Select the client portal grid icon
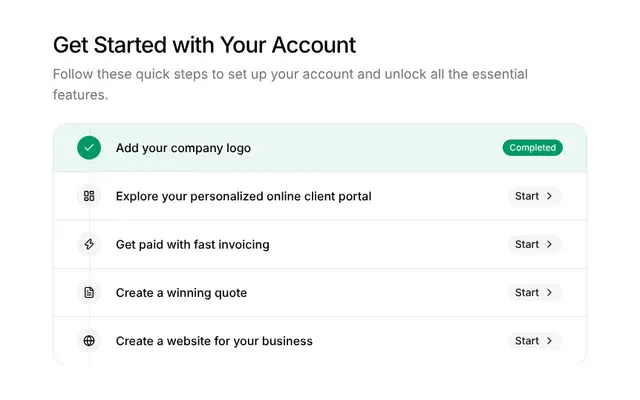640x400 pixels. [89, 196]
